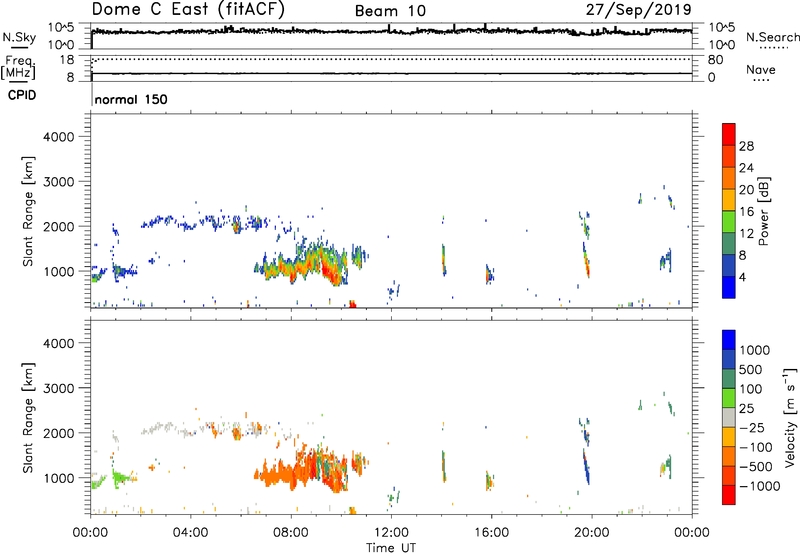This screenshot has height=554, width=800.
Task: Click the red -1000 velocity swatch
Action: tap(729, 495)
